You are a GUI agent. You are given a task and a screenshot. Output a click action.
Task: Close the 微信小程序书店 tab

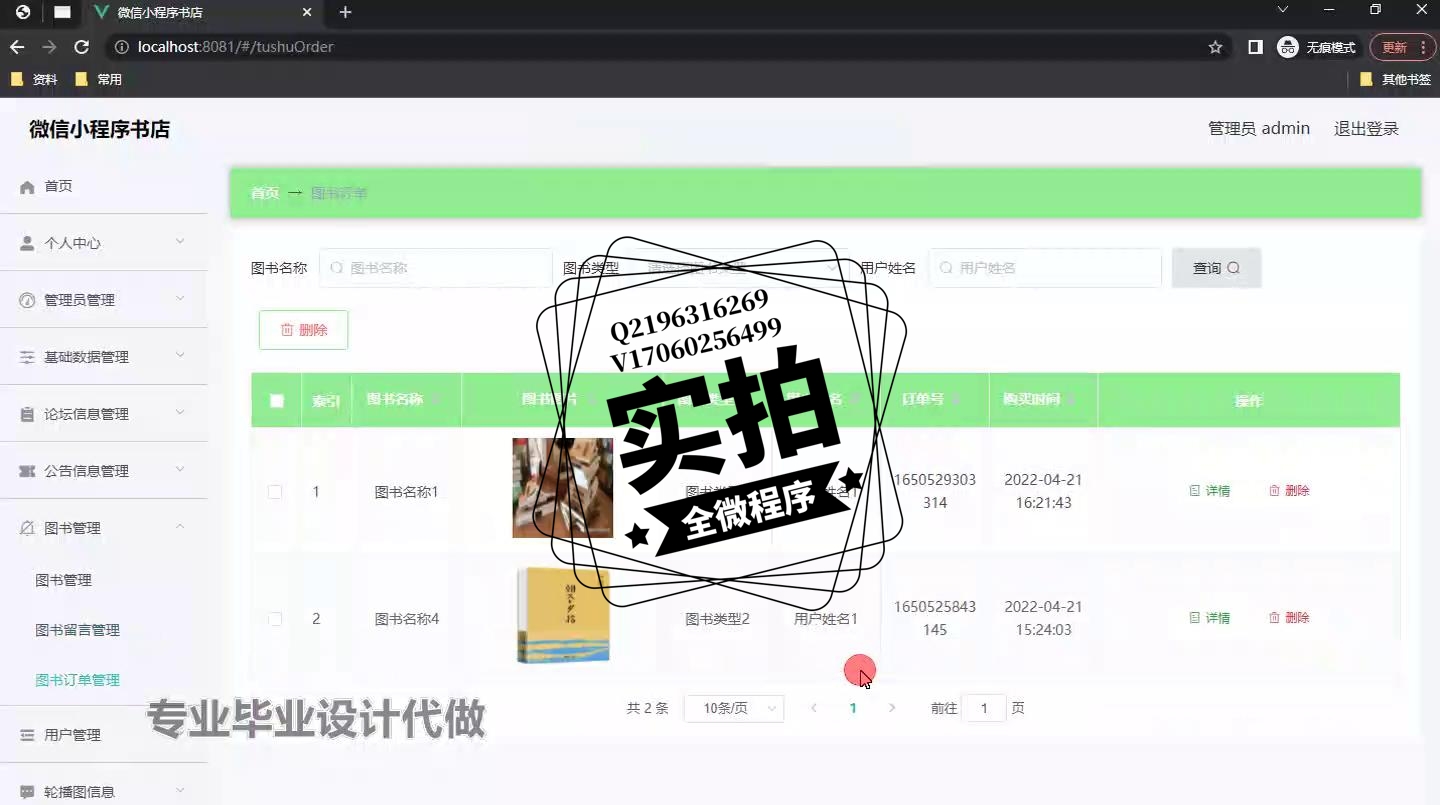(307, 12)
